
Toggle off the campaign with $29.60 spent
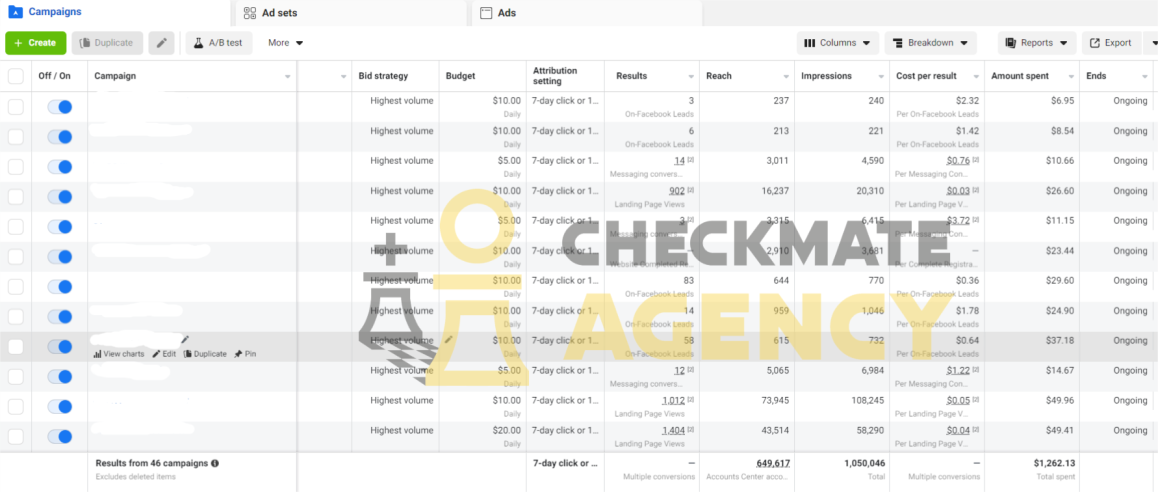tap(60, 287)
